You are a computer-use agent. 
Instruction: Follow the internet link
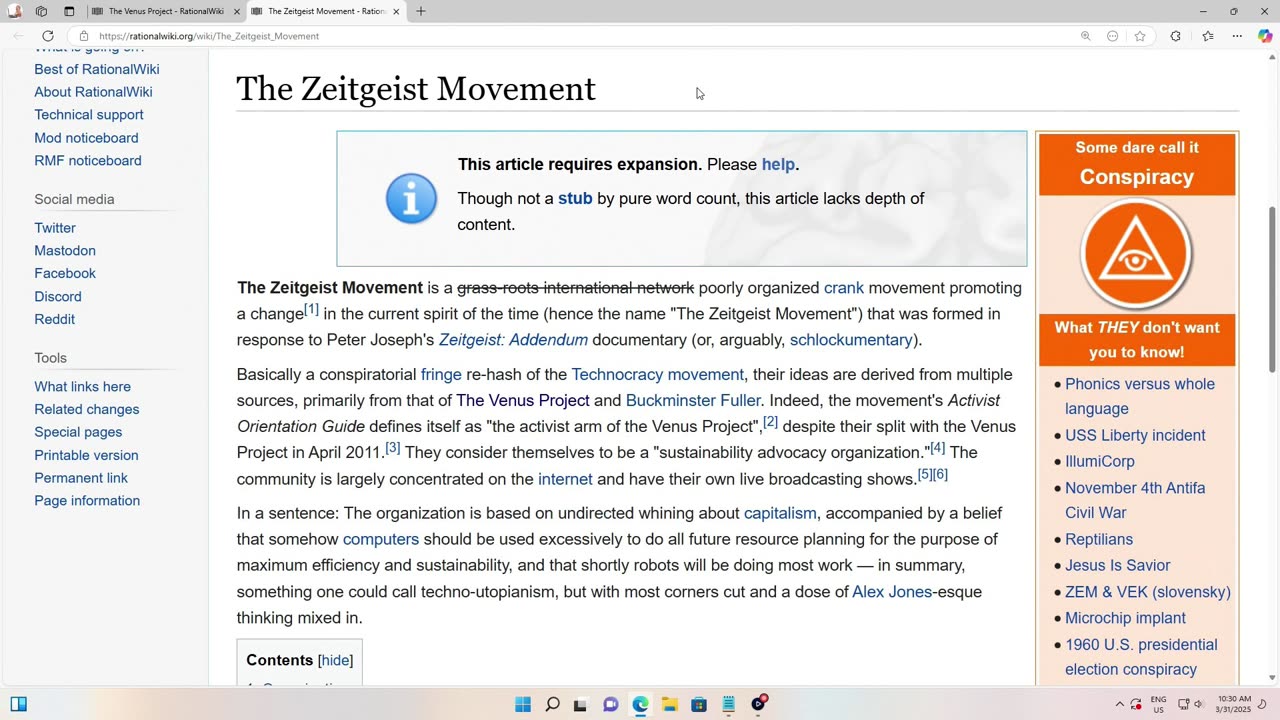[565, 479]
